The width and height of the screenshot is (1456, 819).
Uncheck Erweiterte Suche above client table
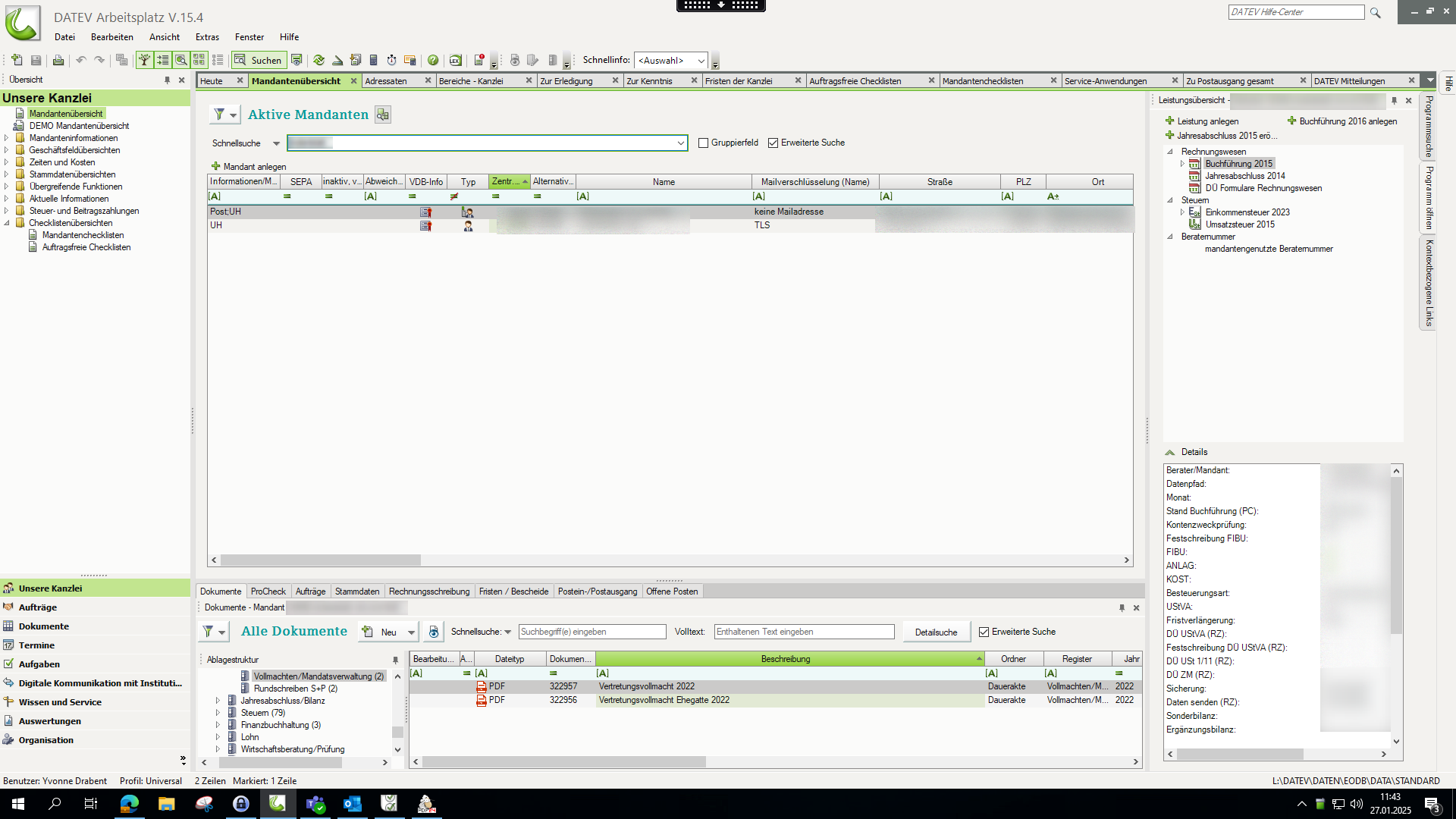[773, 143]
